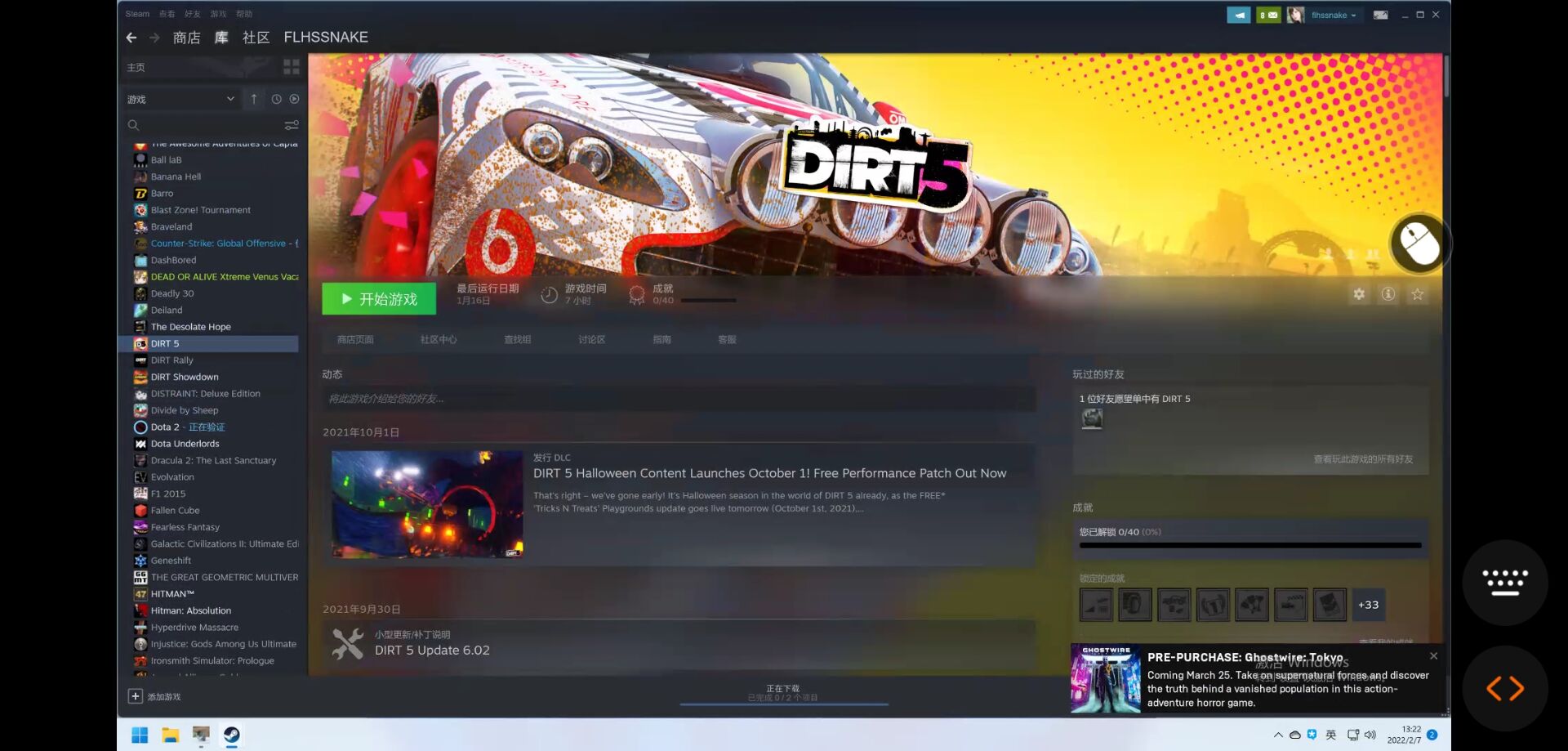1568x751 pixels.
Task: Open the 帮助 menu
Action: (244, 14)
